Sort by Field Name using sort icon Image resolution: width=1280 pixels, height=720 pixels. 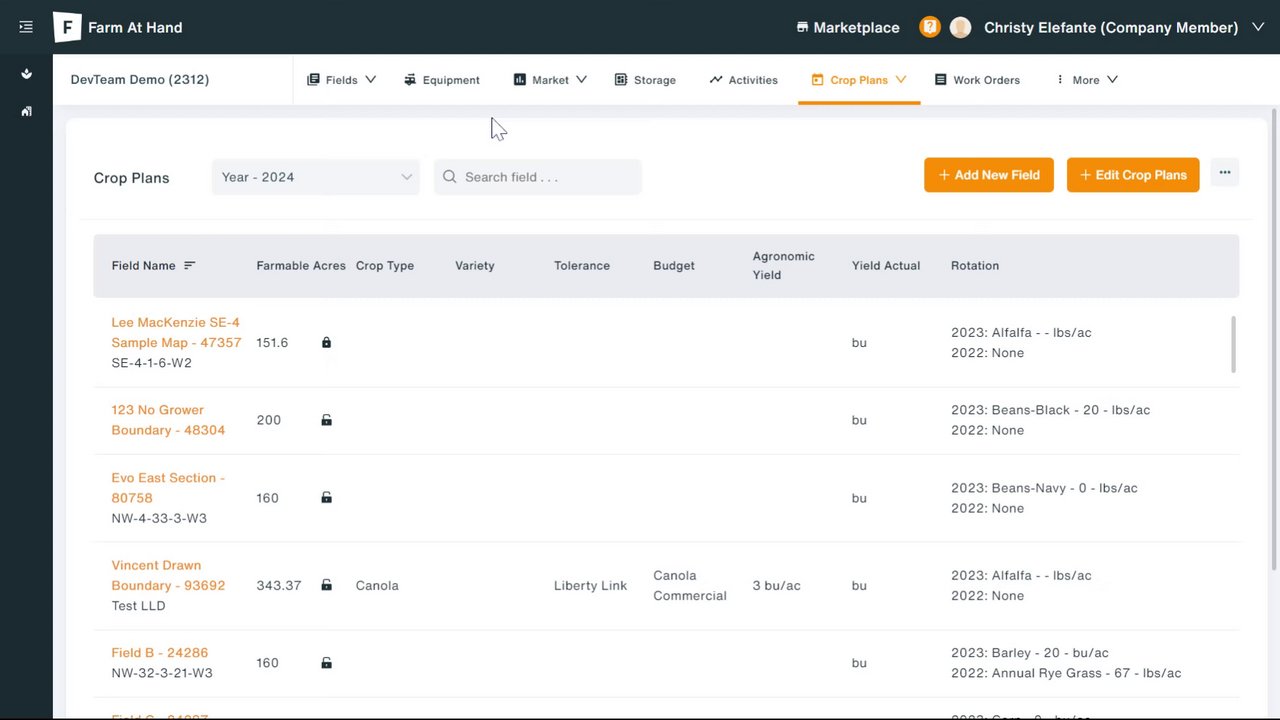pyautogui.click(x=190, y=266)
